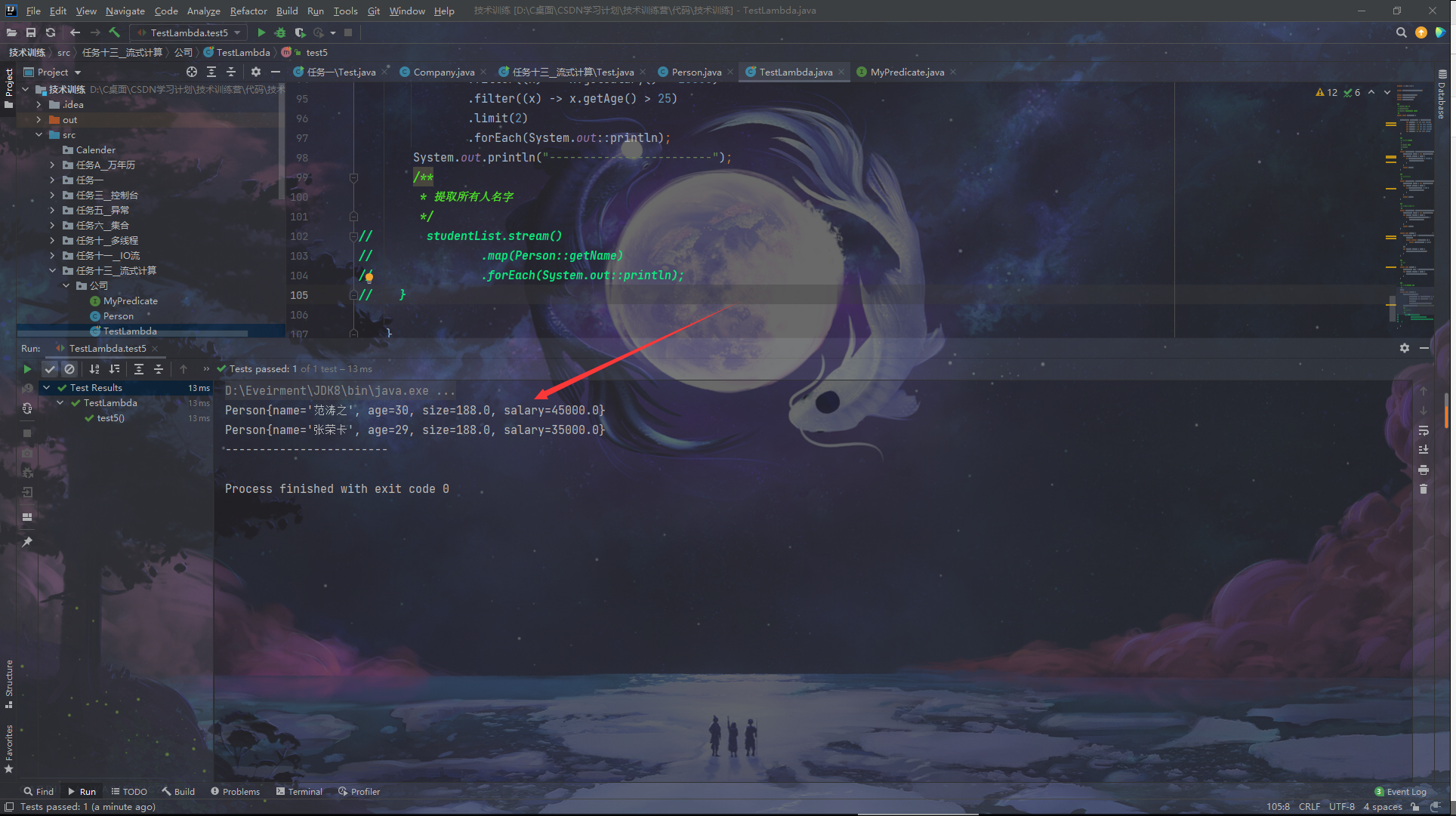Reload all from disk with sync icon
1456x816 pixels.
(51, 32)
